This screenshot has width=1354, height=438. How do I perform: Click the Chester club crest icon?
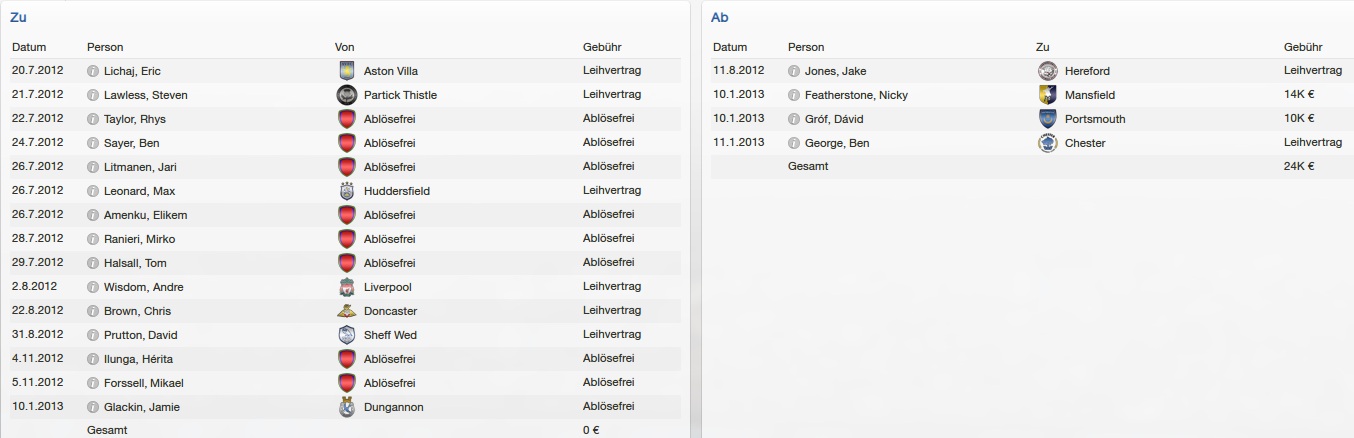1048,143
